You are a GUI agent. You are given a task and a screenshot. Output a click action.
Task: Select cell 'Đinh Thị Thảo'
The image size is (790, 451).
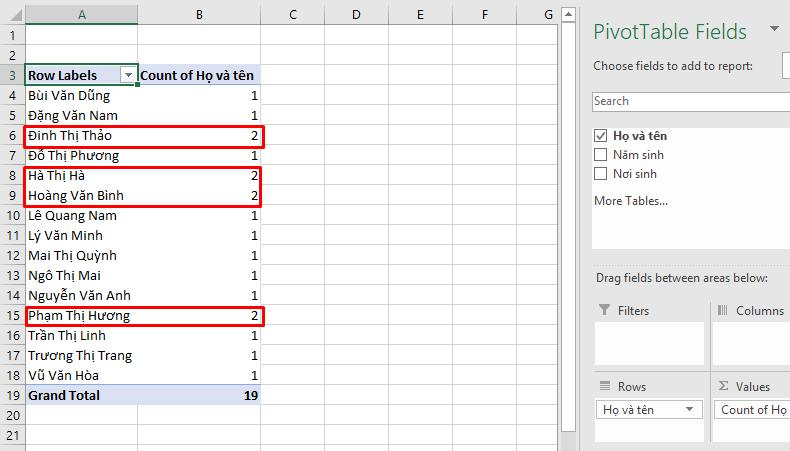pyautogui.click(x=82, y=136)
